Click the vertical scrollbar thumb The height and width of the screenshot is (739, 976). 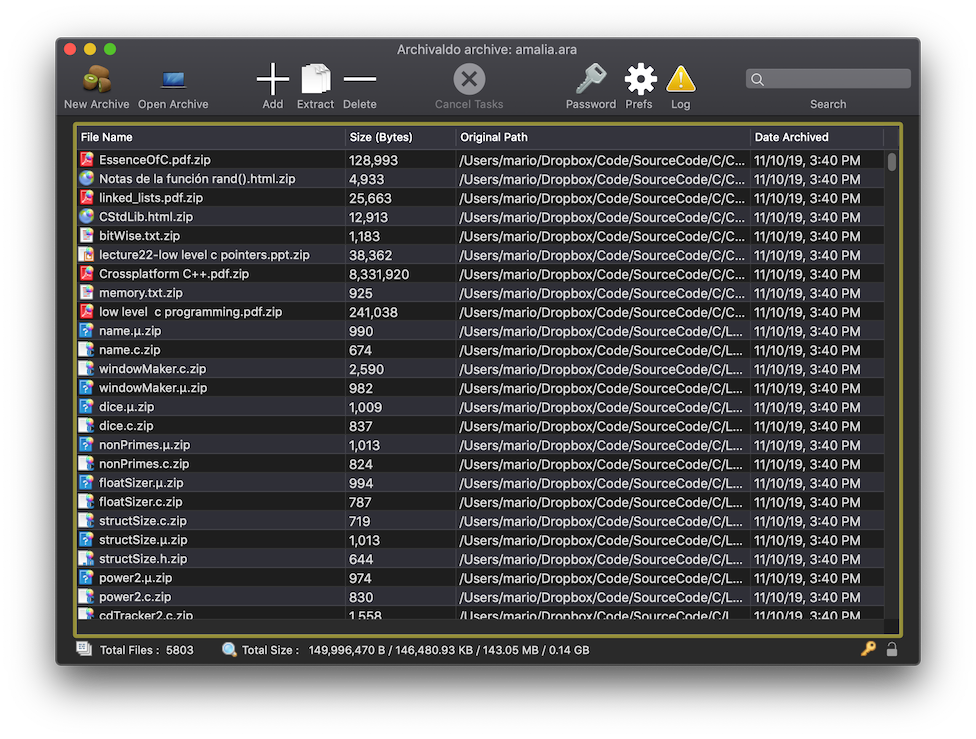892,162
